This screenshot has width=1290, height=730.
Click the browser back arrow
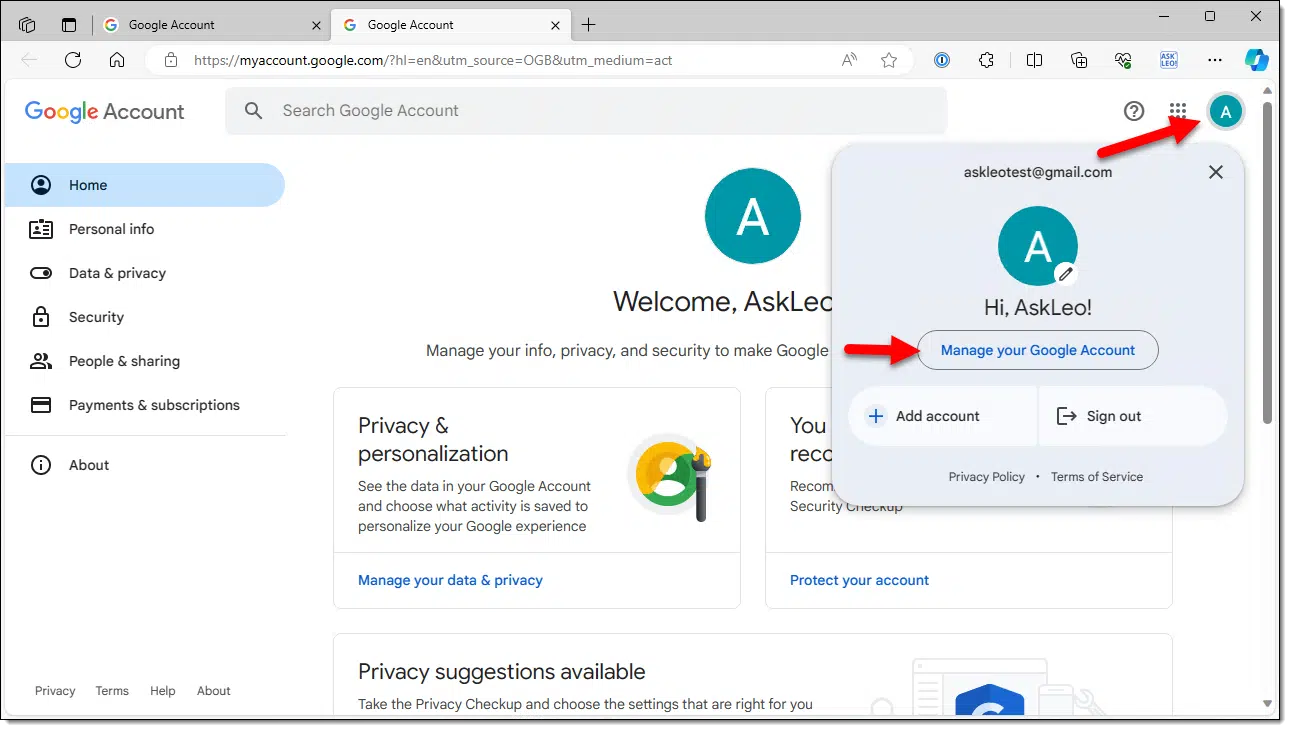pyautogui.click(x=29, y=60)
